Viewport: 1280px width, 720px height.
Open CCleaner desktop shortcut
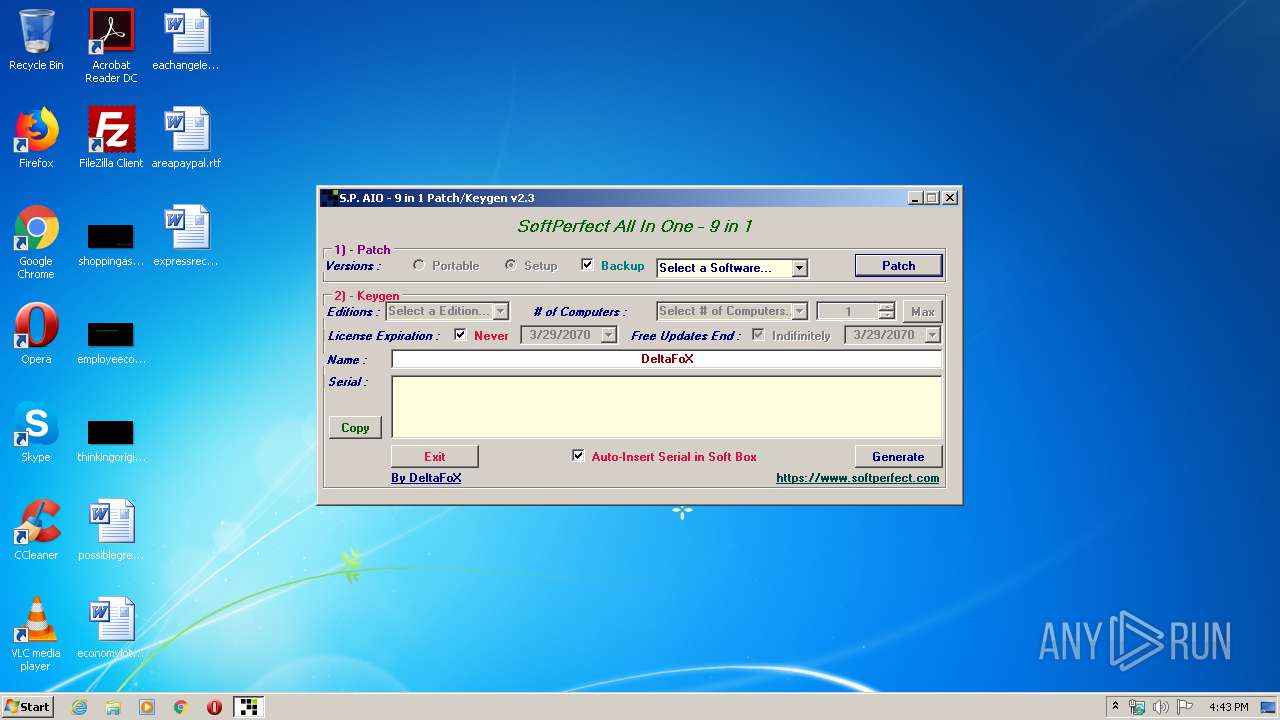click(x=36, y=530)
